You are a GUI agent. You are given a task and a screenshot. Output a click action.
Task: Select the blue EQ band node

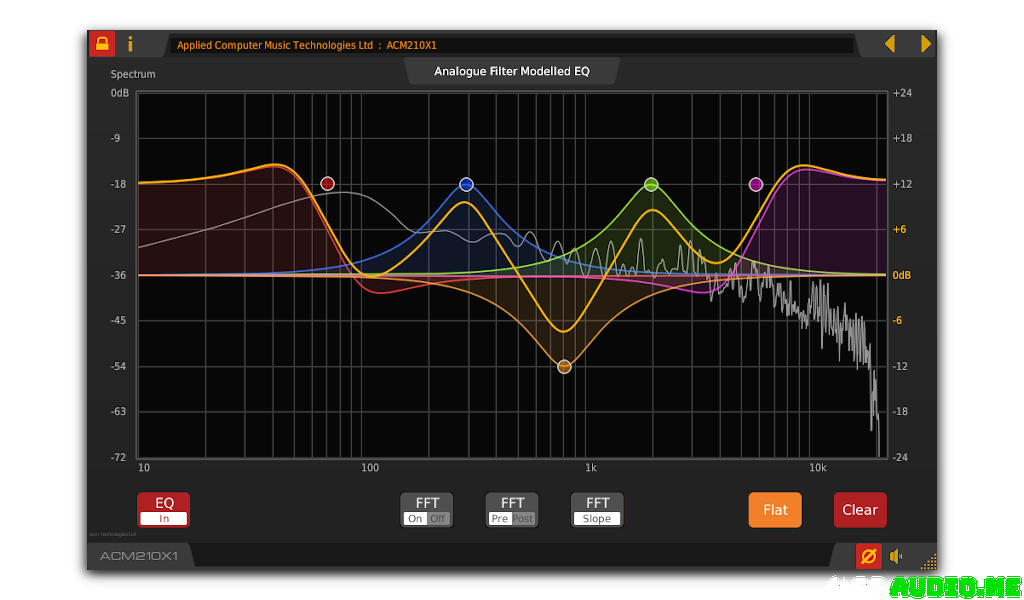466,184
